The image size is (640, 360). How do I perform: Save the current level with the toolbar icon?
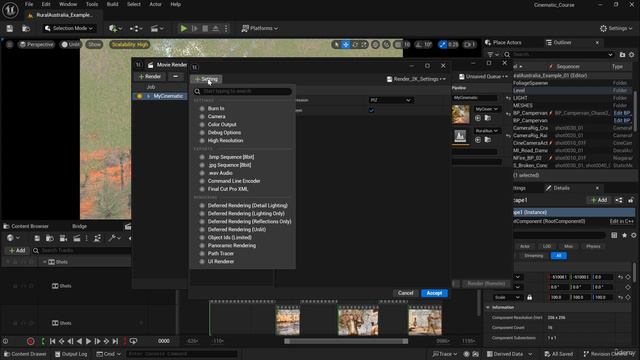(x=9, y=28)
